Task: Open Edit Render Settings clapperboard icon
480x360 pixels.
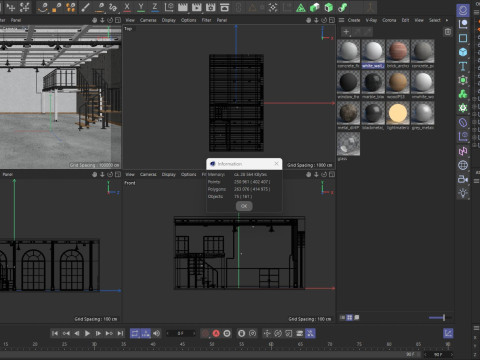Action: (211, 7)
